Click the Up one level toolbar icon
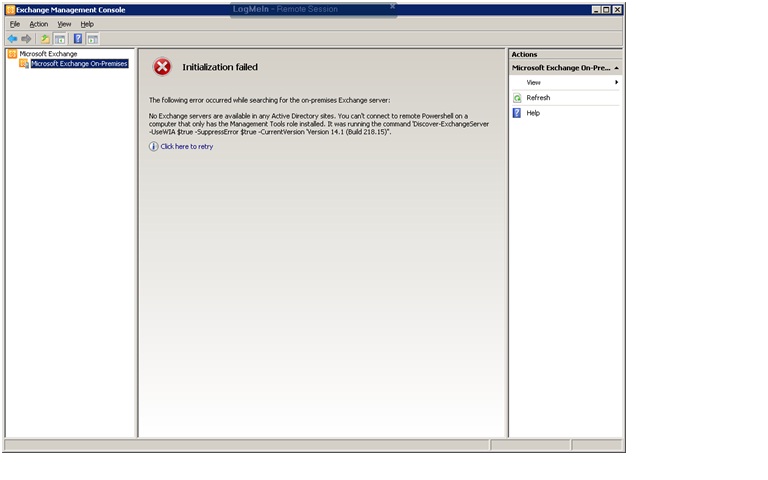 pyautogui.click(x=45, y=39)
